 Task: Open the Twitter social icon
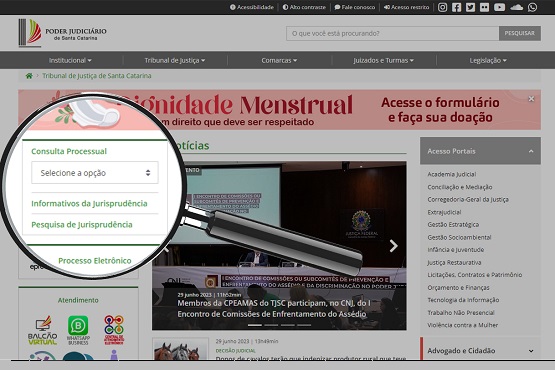[470, 7]
